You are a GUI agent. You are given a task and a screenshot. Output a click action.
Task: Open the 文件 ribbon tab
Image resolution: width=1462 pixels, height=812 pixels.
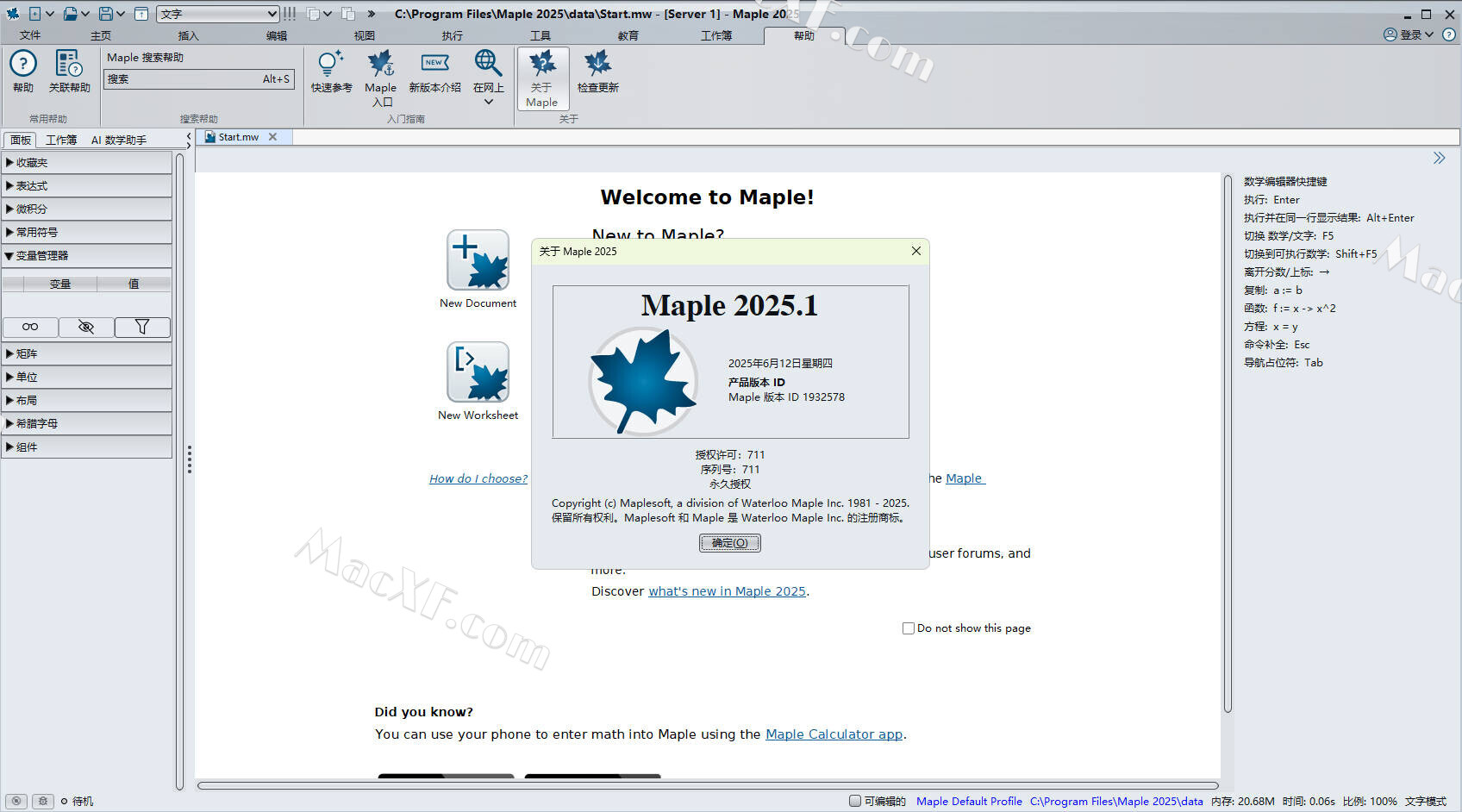[30, 35]
